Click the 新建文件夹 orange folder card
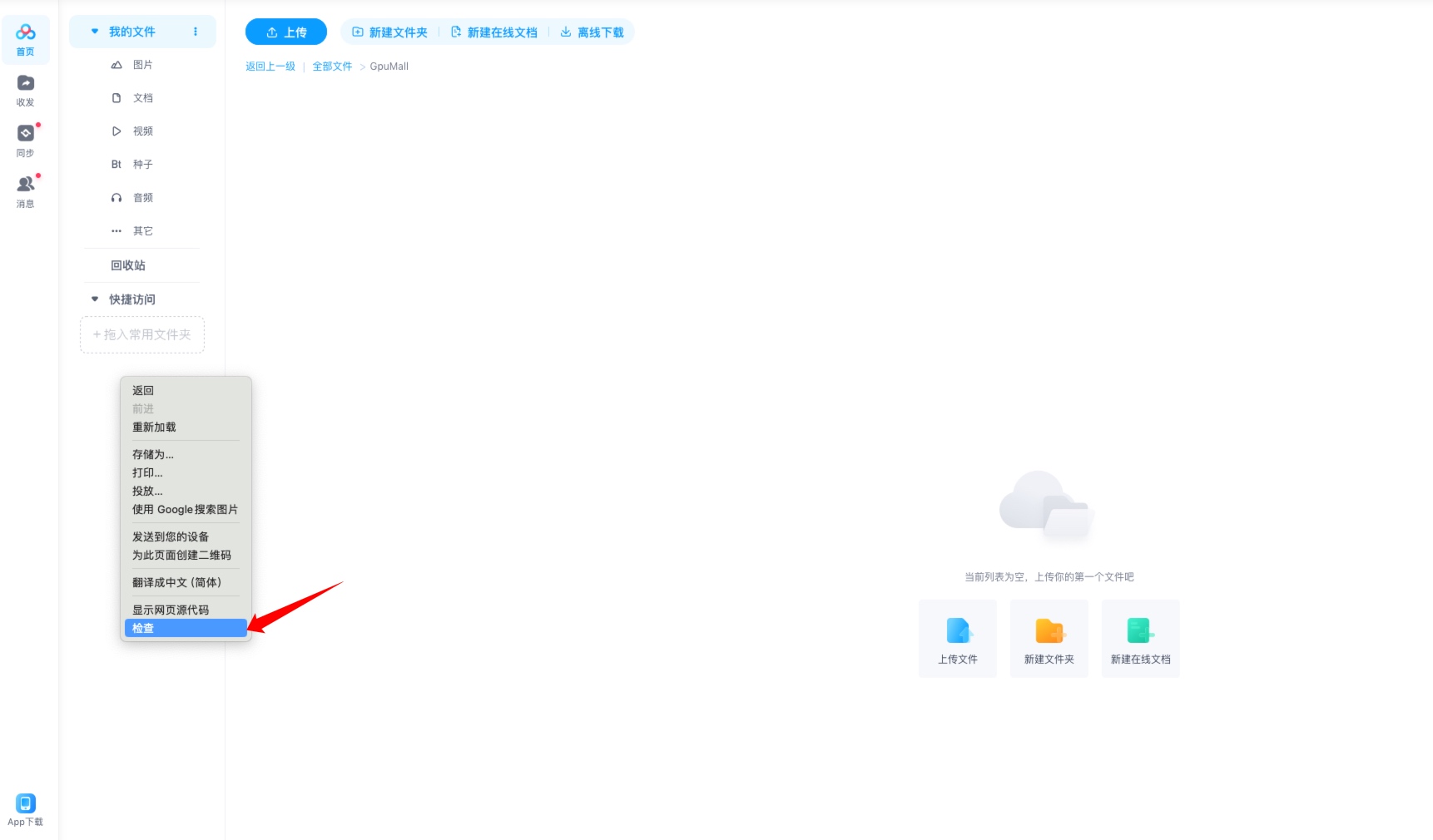1433x840 pixels. tap(1049, 639)
